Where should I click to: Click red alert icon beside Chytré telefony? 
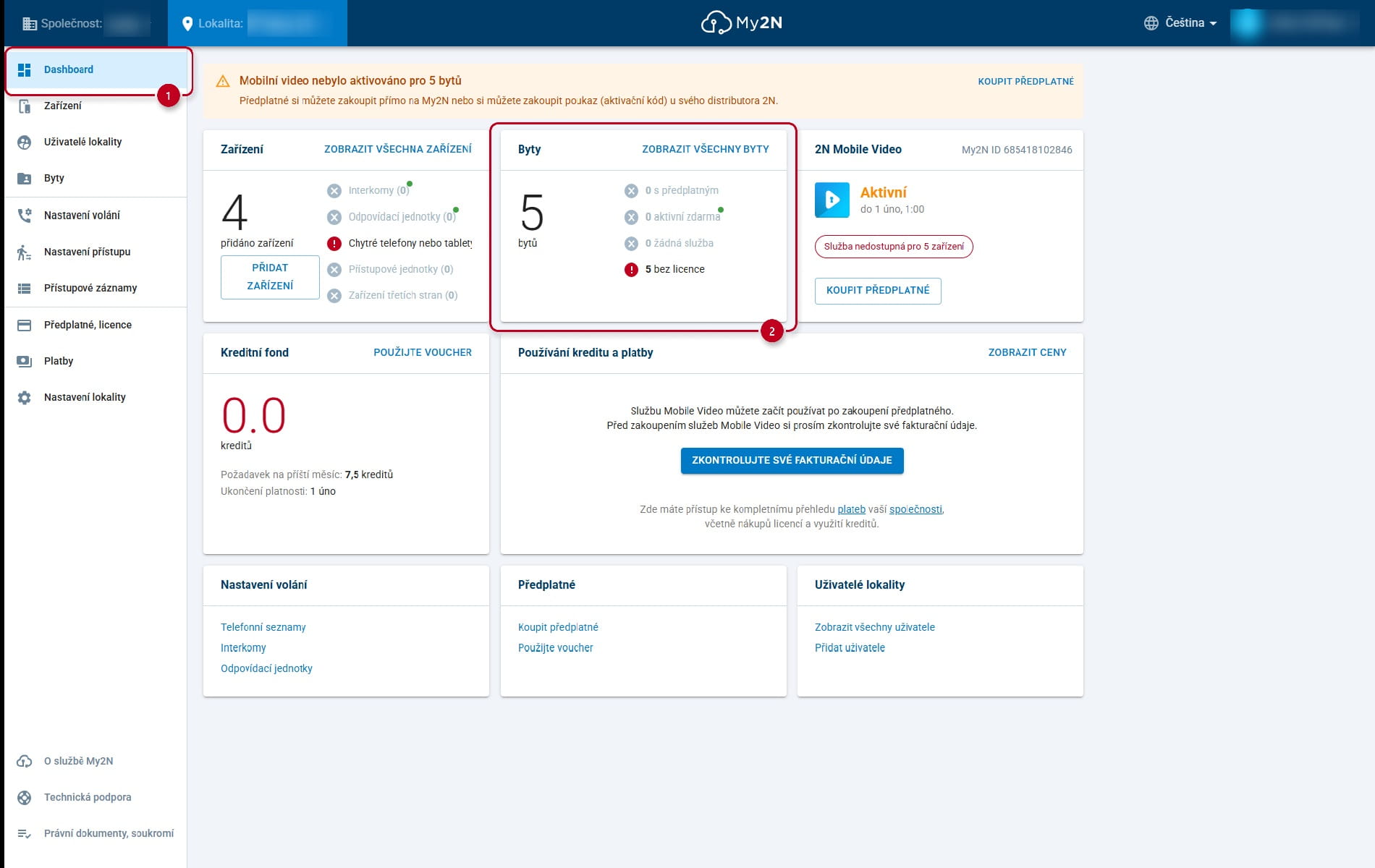point(334,244)
